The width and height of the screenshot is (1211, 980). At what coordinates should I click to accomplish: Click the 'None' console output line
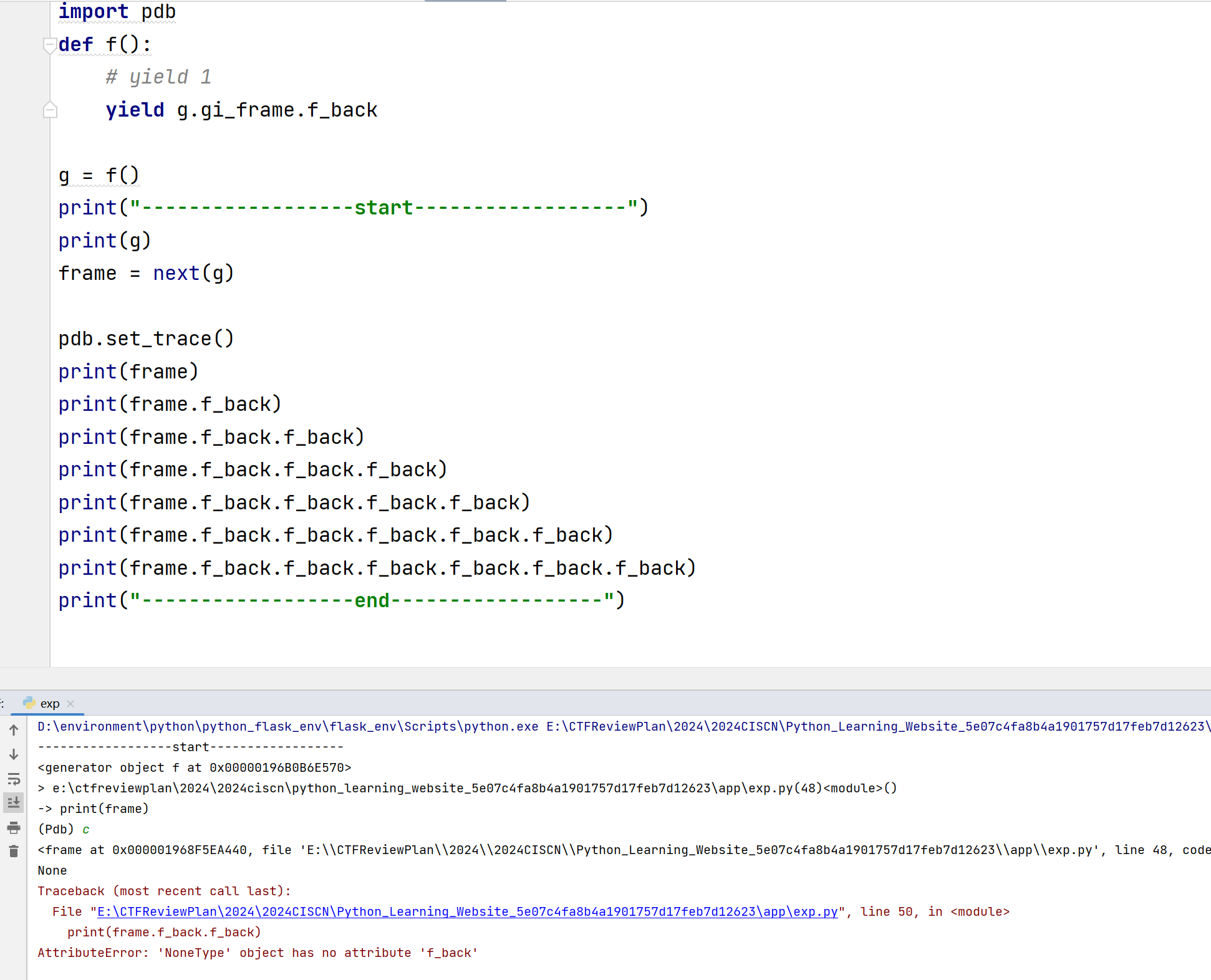[x=52, y=870]
